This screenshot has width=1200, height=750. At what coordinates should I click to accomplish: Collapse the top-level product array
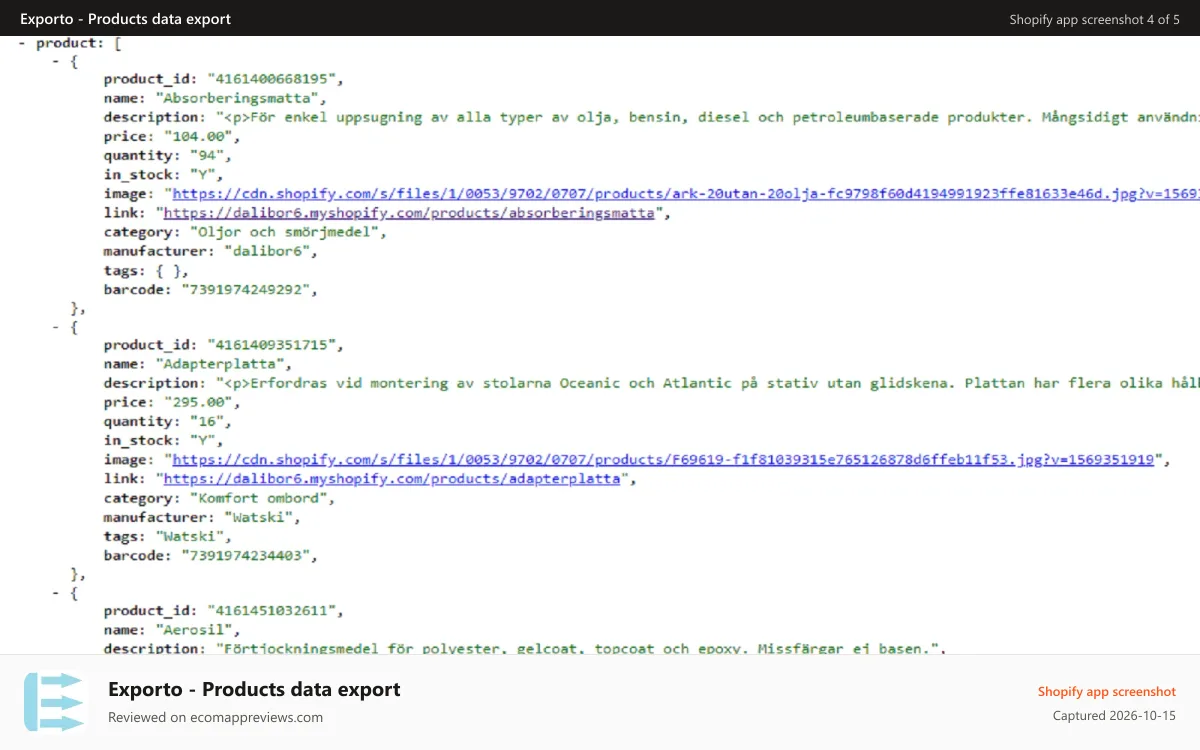[22, 43]
